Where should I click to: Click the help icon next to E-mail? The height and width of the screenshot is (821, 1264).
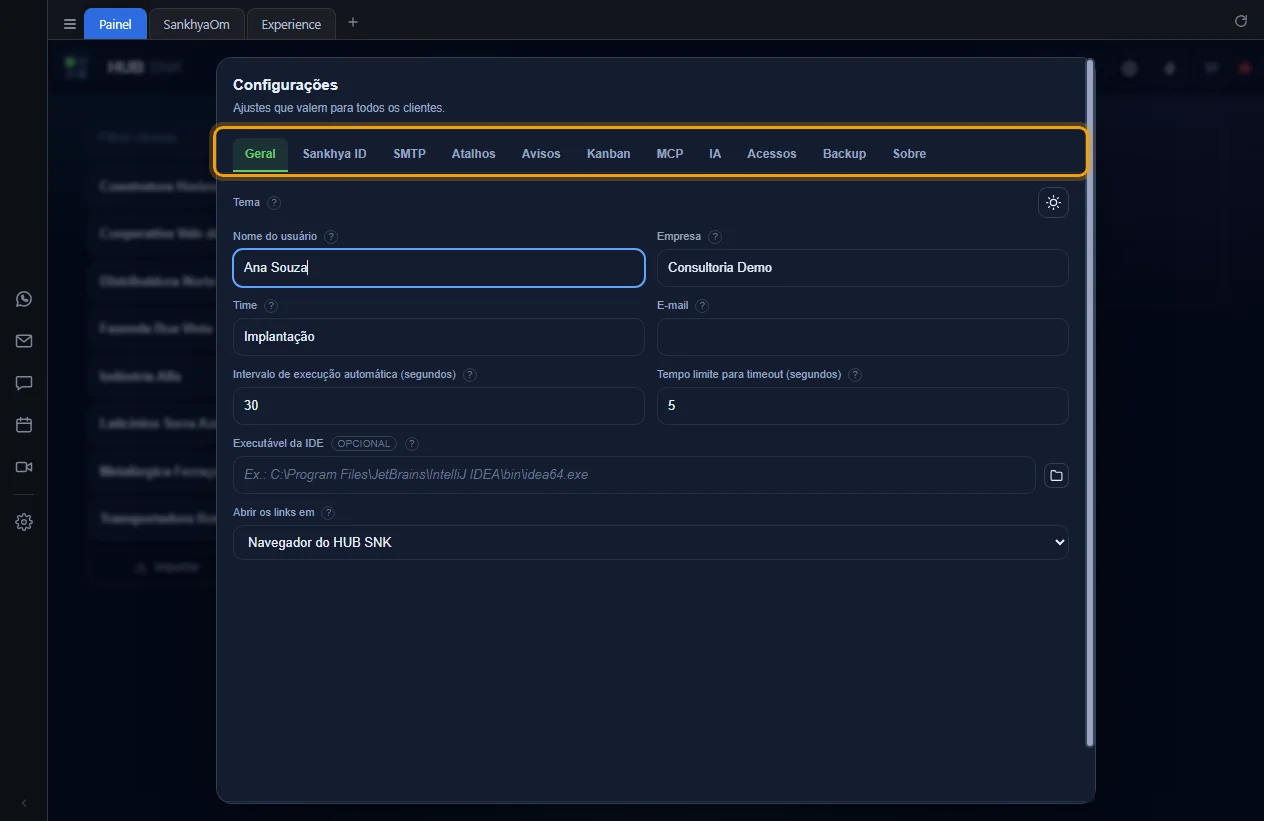click(702, 306)
